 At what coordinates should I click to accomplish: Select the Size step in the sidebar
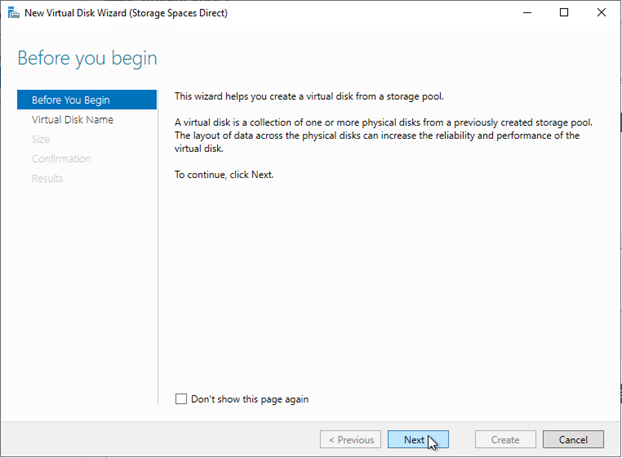(41, 139)
